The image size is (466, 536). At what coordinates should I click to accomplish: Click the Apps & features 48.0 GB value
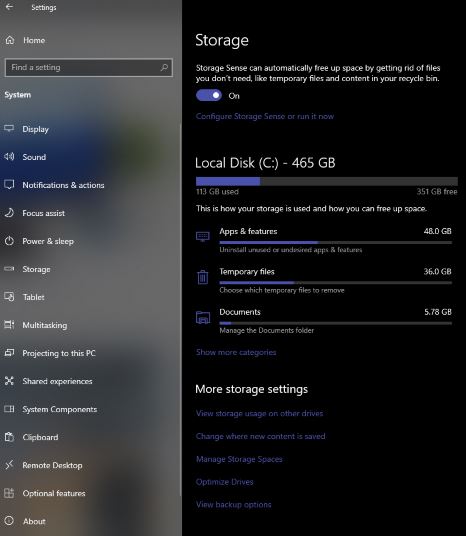pos(438,231)
